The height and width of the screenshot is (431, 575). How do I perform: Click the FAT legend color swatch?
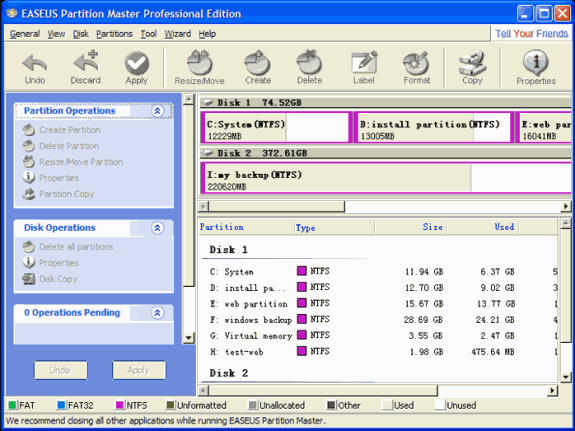pos(12,405)
